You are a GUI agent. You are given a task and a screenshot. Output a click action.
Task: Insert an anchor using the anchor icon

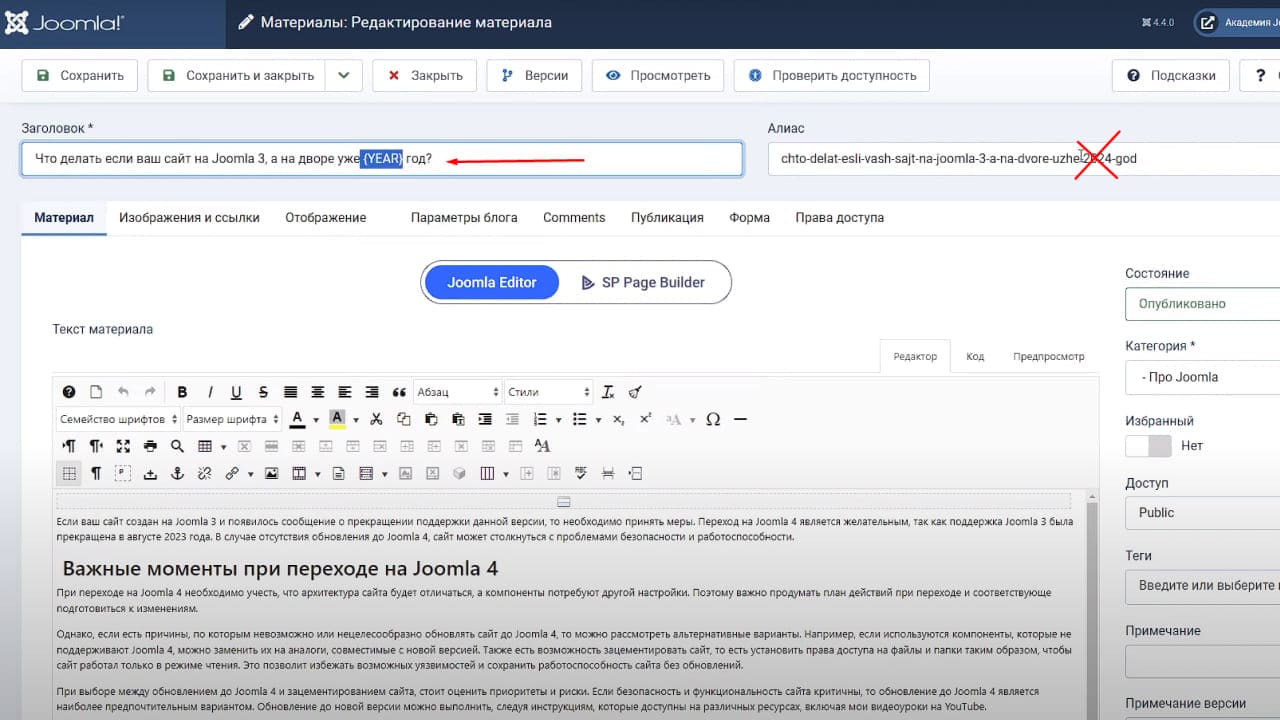coord(177,473)
